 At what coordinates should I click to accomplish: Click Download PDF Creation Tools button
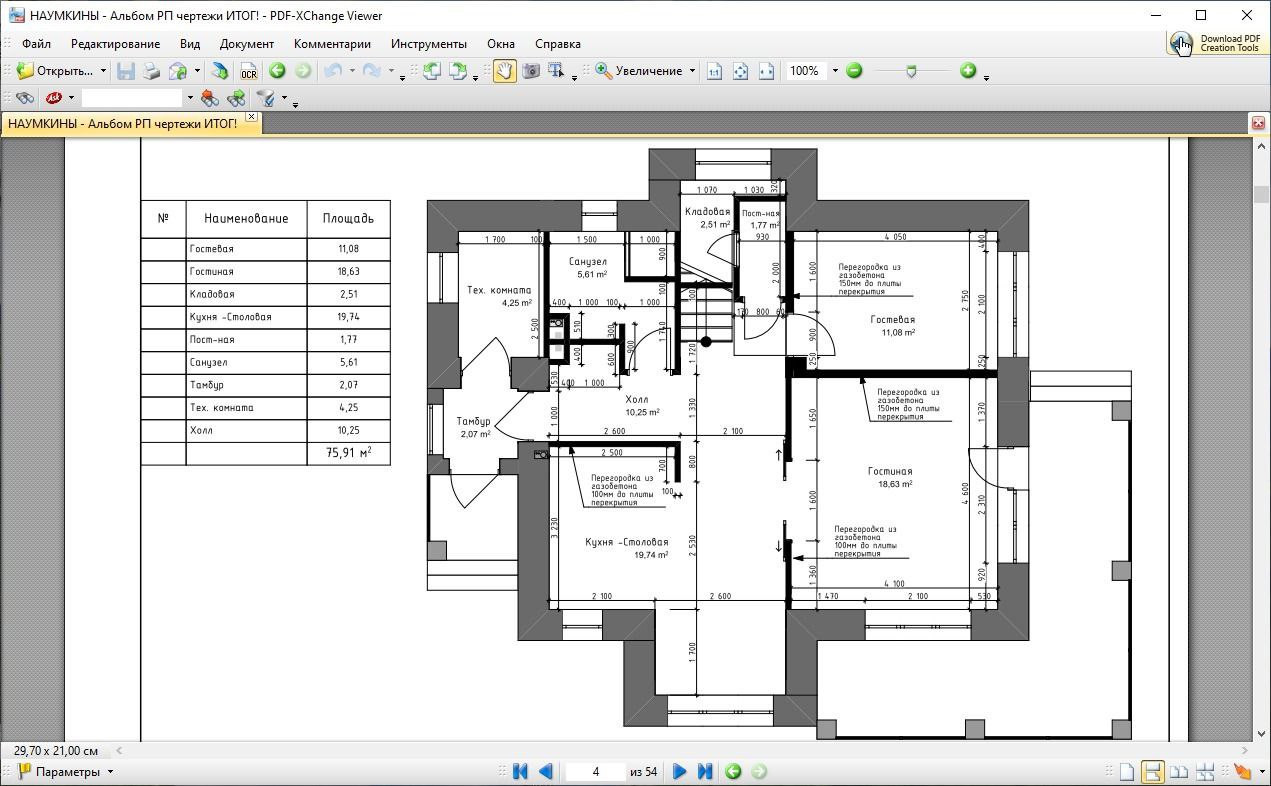coord(1217,44)
